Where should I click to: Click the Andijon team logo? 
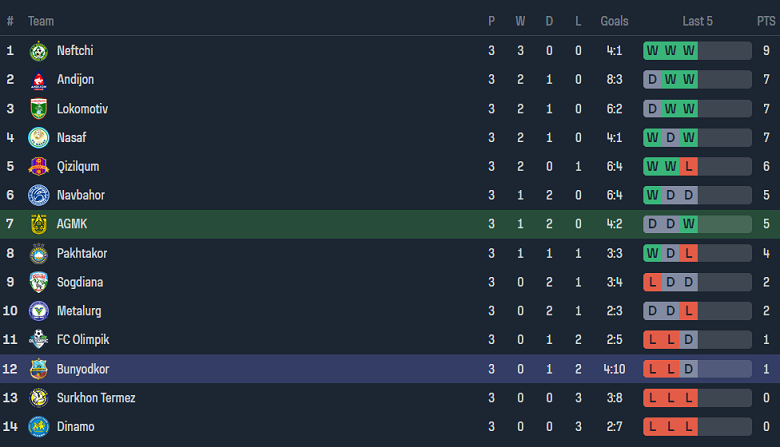[39, 80]
